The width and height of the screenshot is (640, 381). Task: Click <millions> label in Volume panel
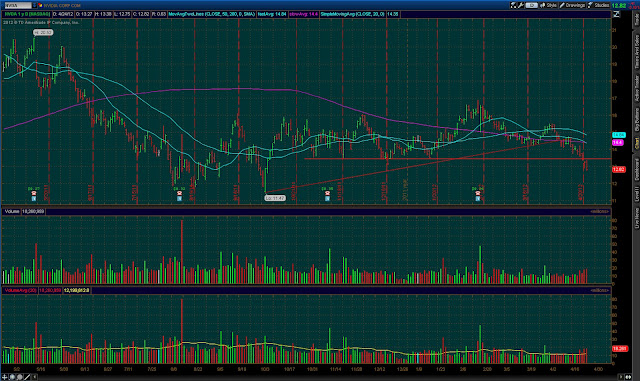click(599, 212)
